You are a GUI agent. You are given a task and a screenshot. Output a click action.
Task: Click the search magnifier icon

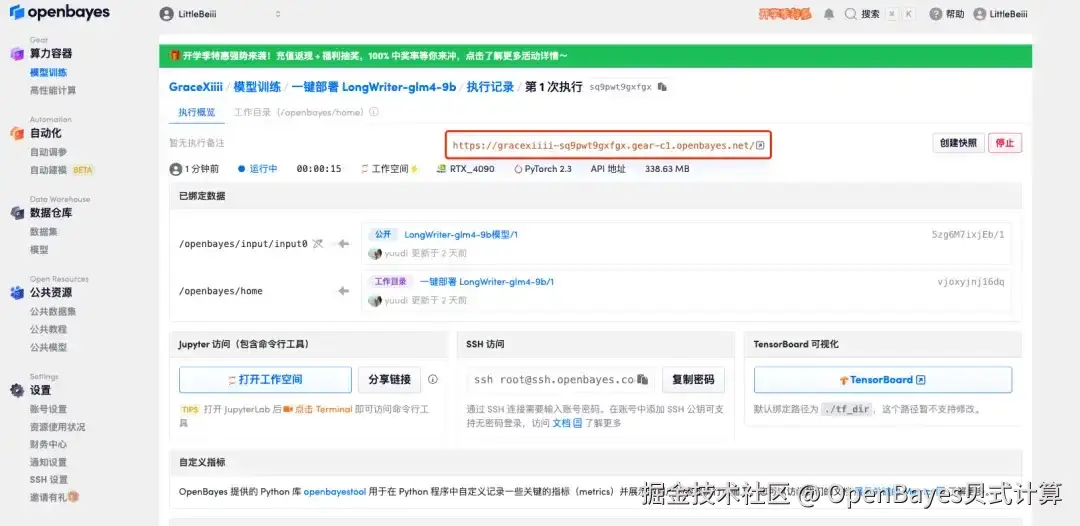[x=851, y=14]
